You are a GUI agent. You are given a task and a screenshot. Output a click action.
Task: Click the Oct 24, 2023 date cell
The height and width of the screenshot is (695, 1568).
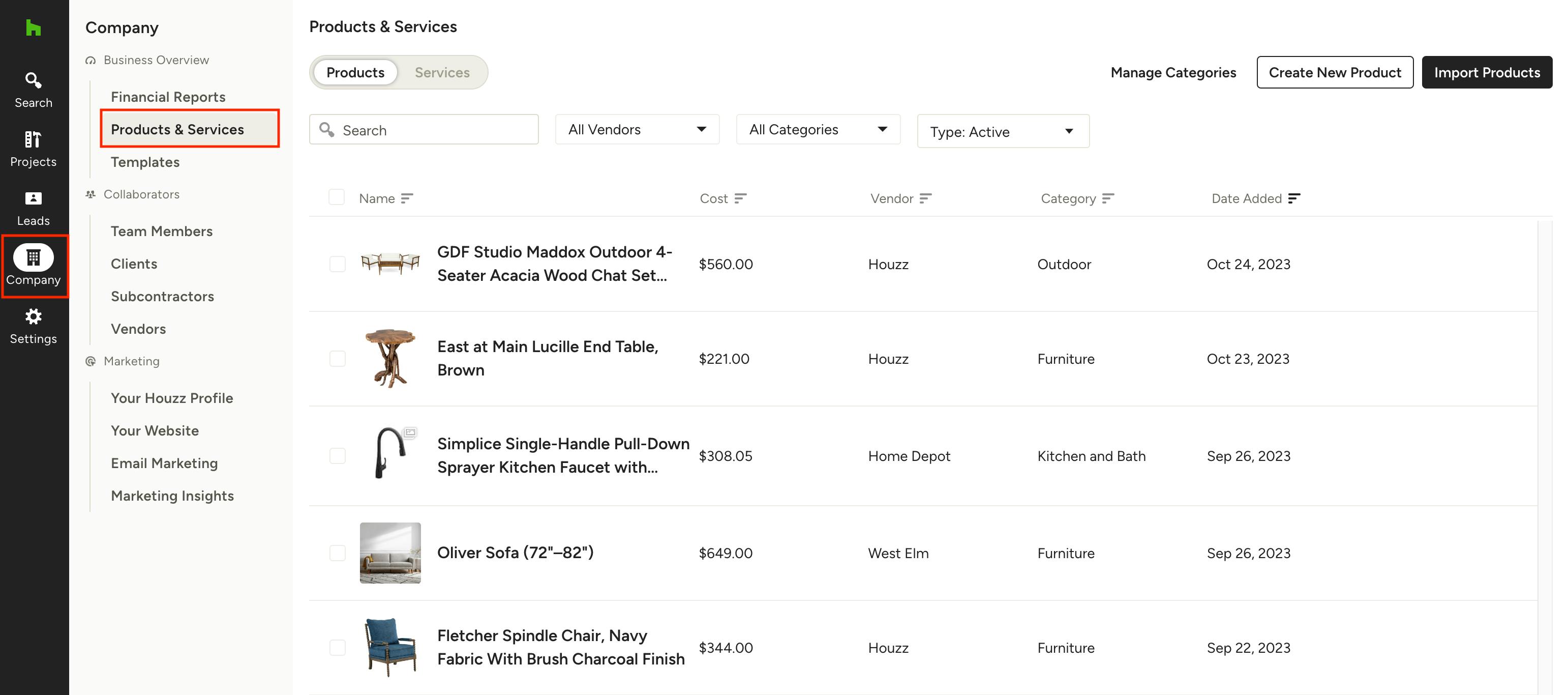1248,264
